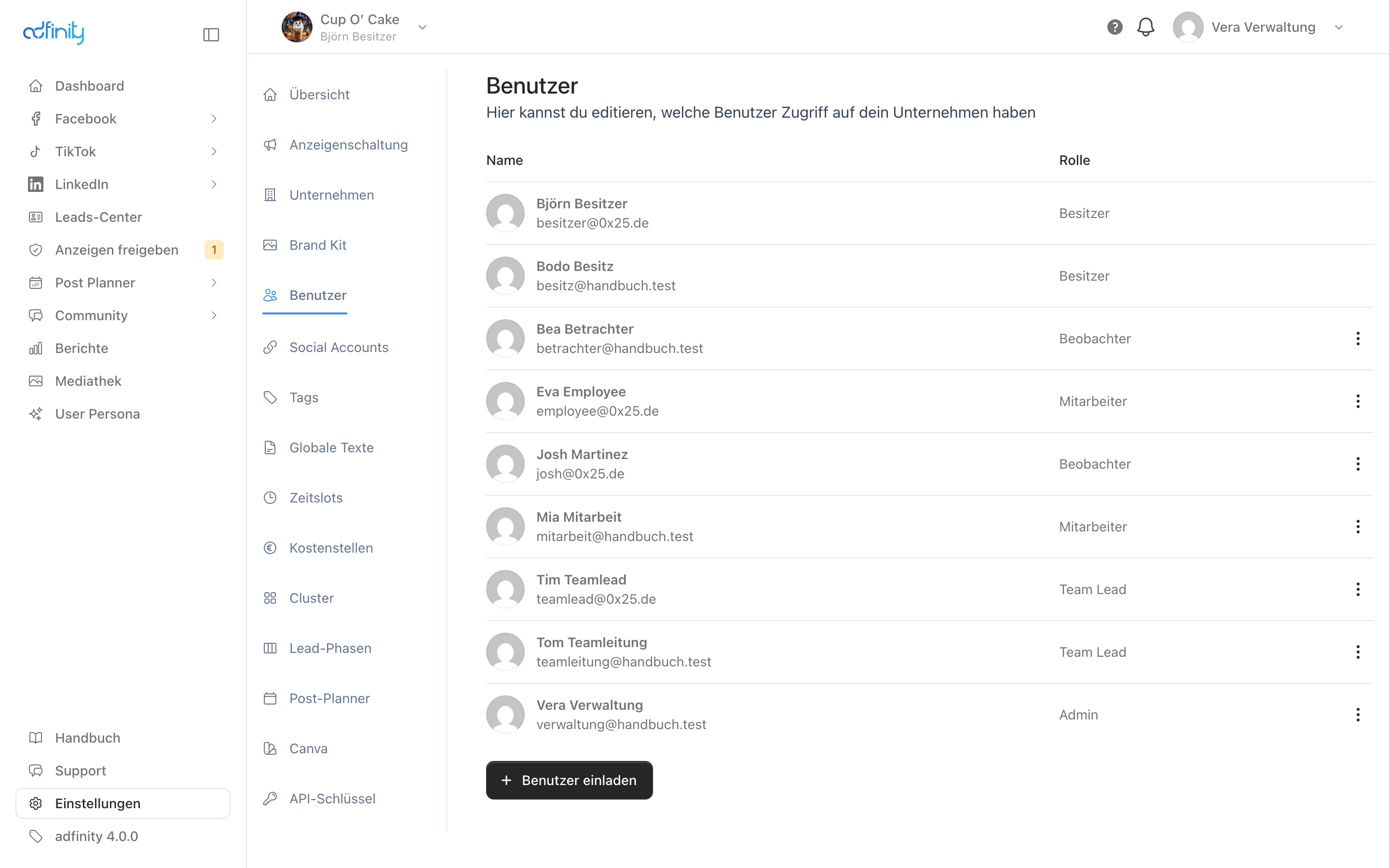Open the three-dot menu for Tim Teamlead
This screenshot has width=1389, height=868.
pyautogui.click(x=1358, y=590)
